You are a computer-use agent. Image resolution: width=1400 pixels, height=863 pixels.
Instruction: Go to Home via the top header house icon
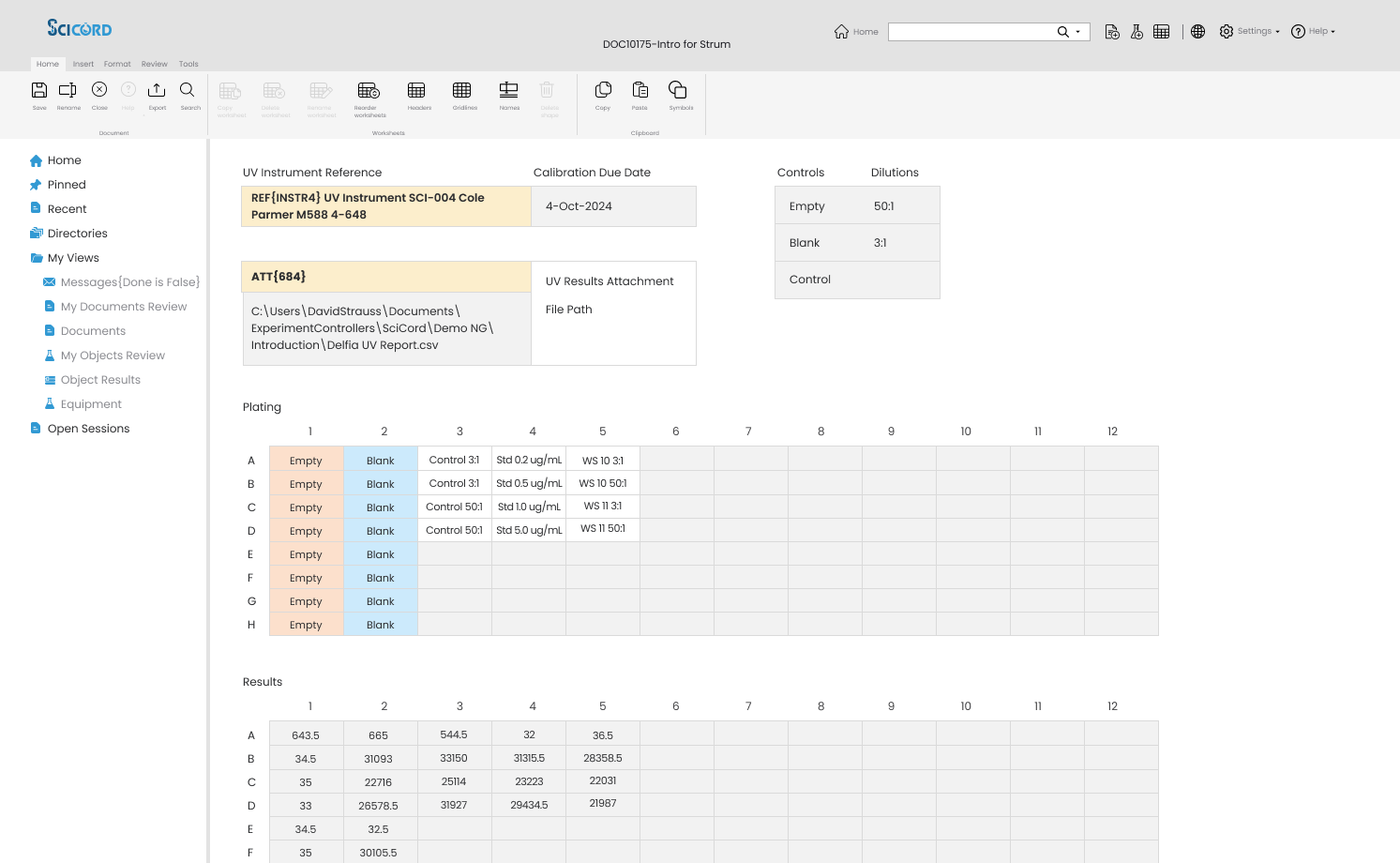point(841,31)
